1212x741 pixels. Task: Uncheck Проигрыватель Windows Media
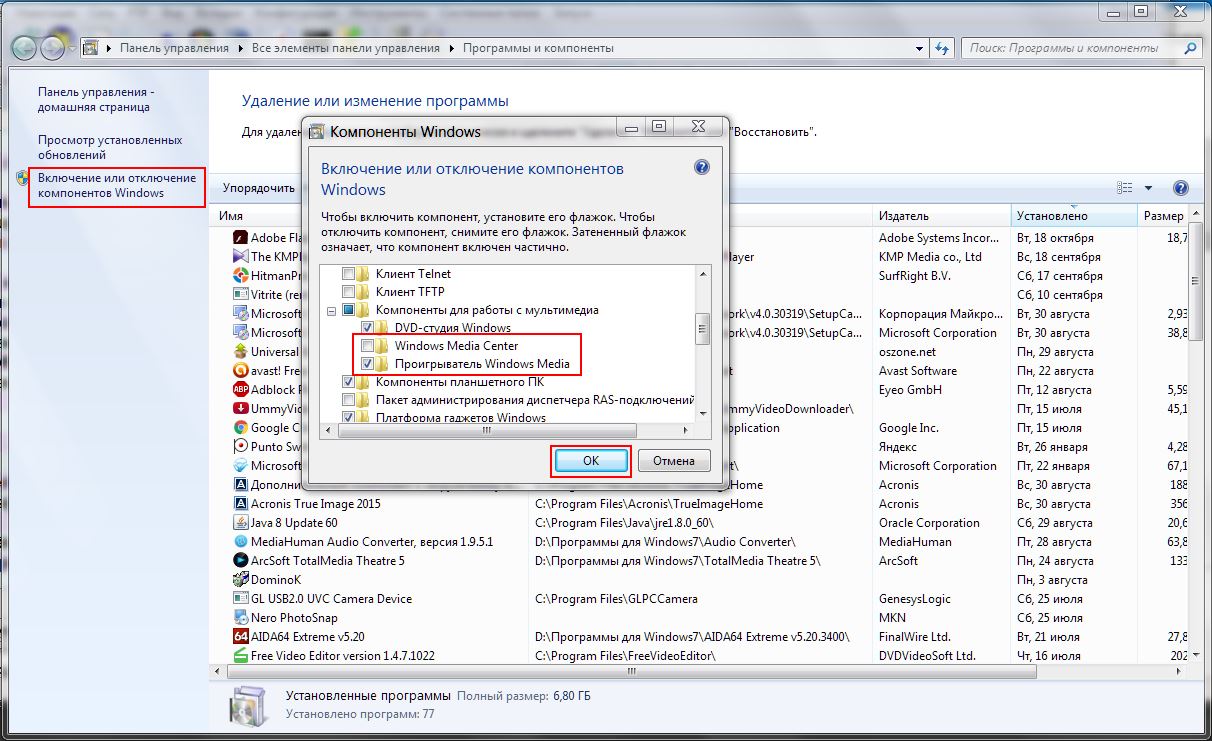(367, 364)
